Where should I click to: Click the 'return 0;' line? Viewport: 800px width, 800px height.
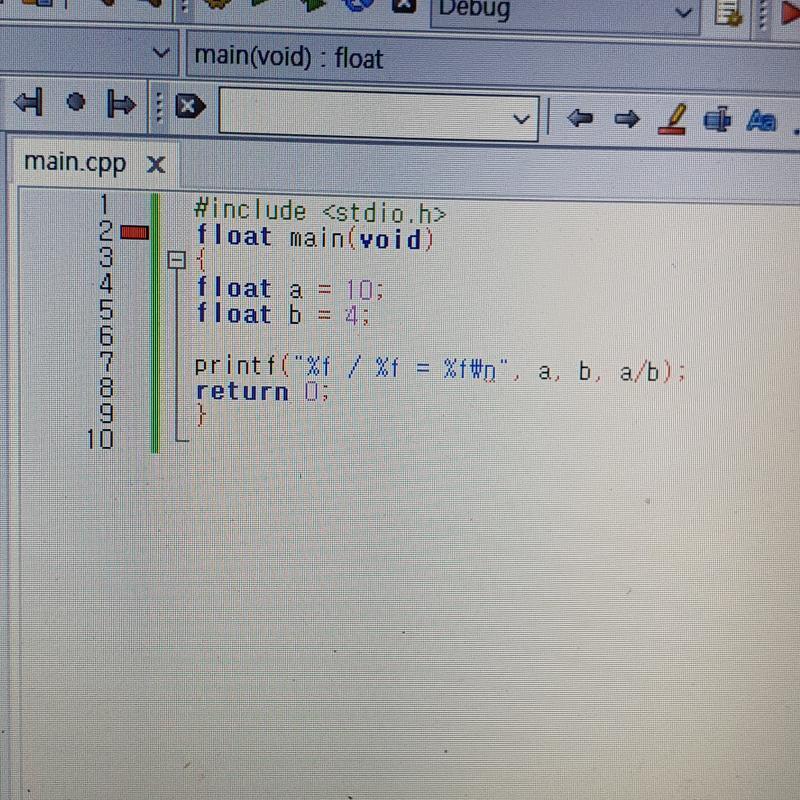point(262,392)
